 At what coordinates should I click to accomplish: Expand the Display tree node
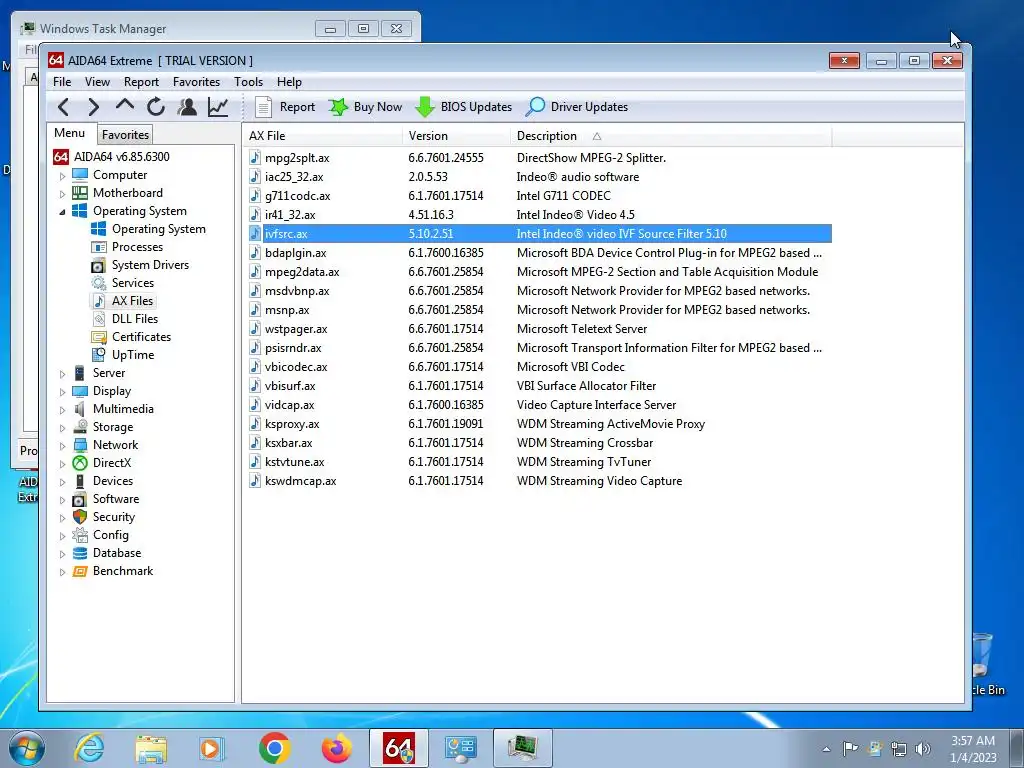[x=63, y=392]
